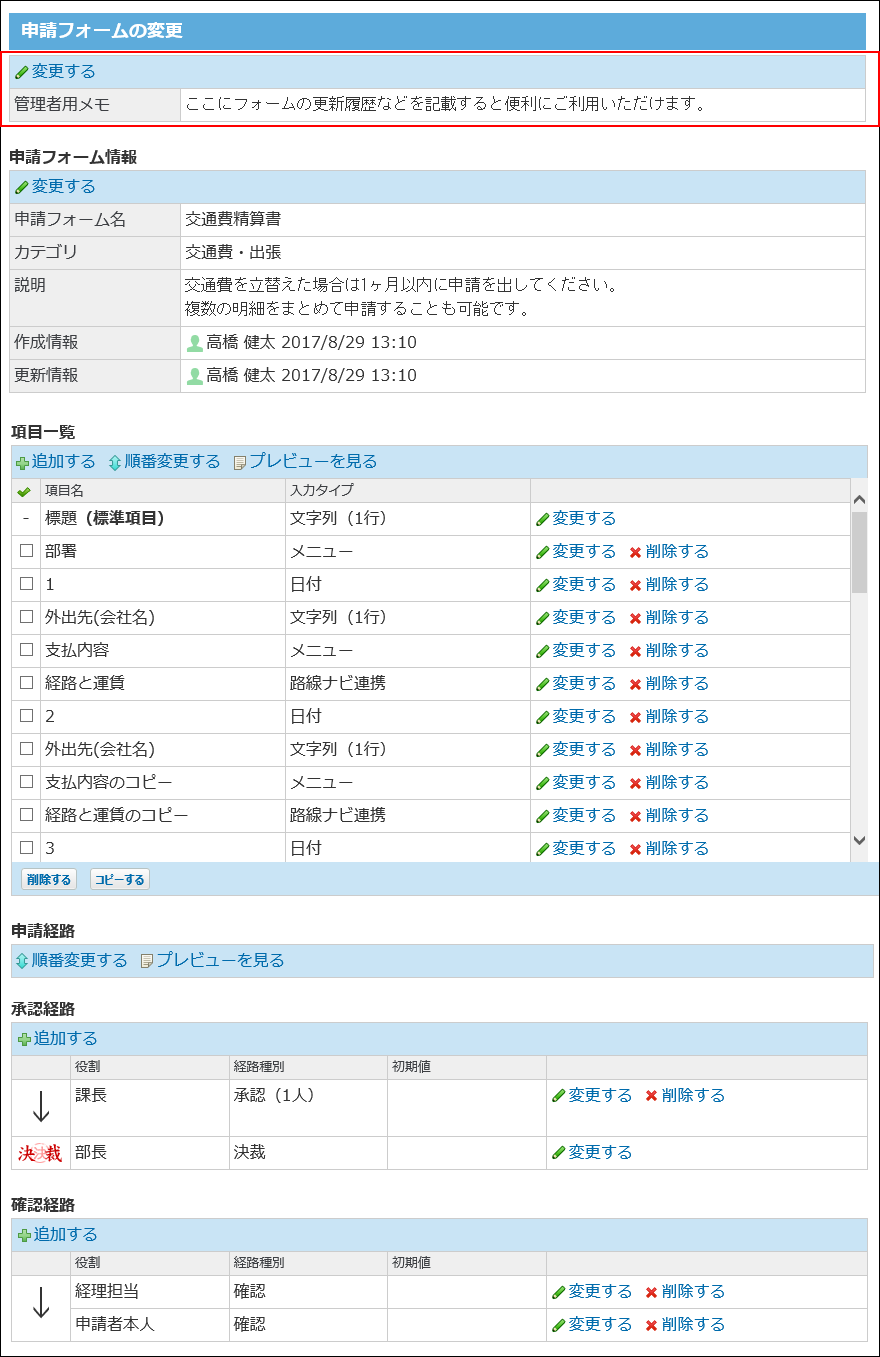Click red X delete icon for 申請者本人
The width and height of the screenshot is (880, 1357).
[x=651, y=1325]
